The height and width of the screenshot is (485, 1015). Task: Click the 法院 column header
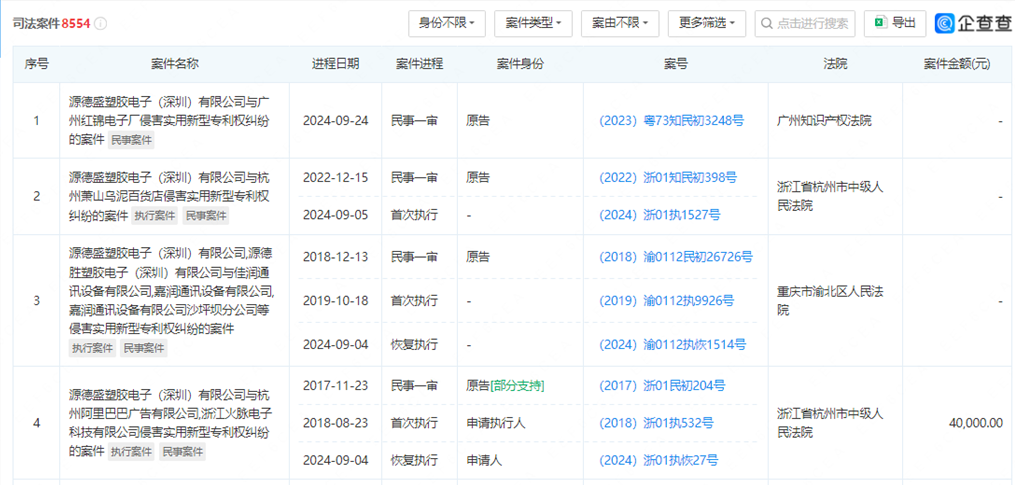click(835, 64)
